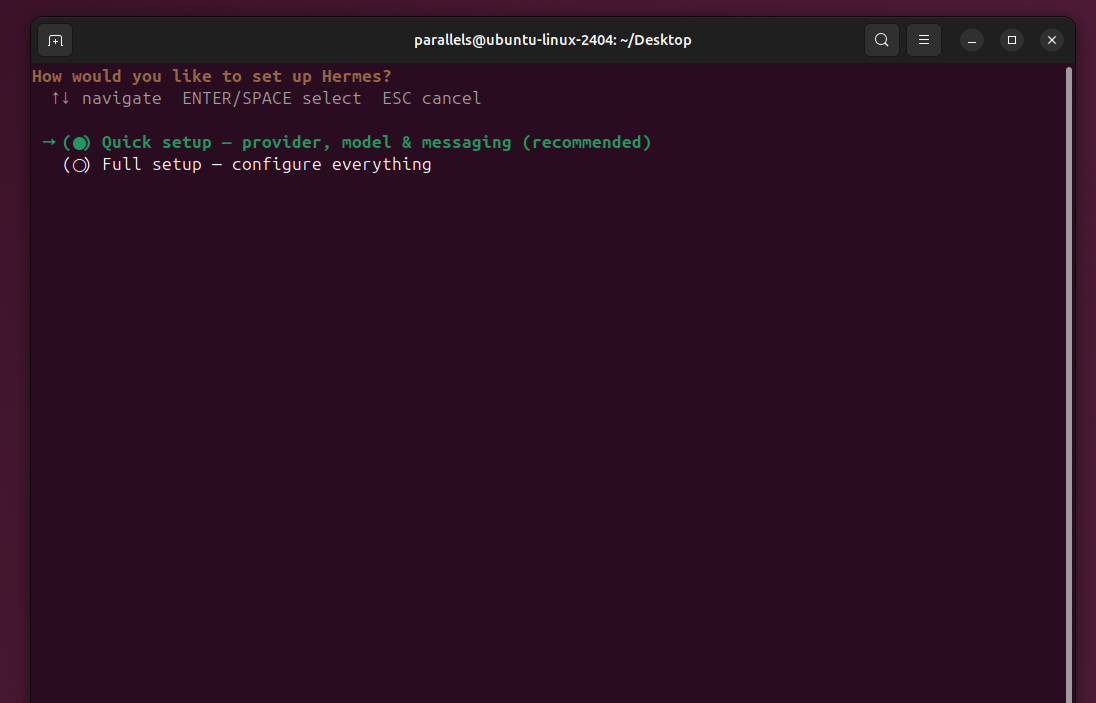Click the terminal vertical scrollbar

pyautogui.click(x=1069, y=384)
